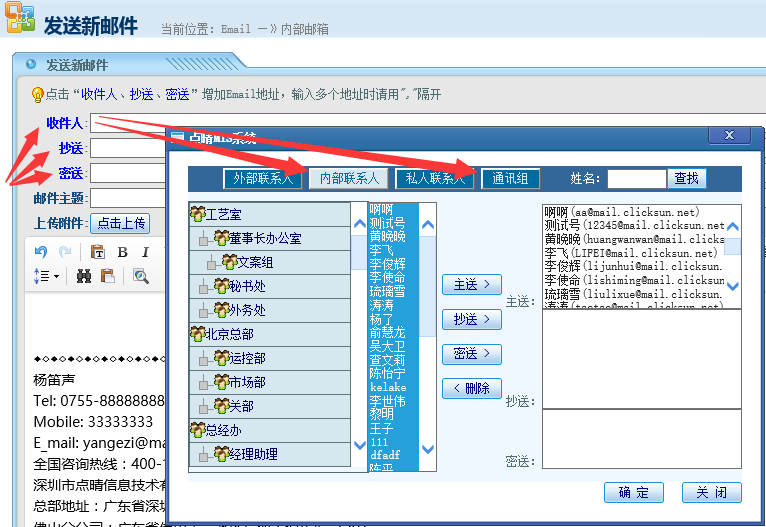Select contact 李世伟 in the list
This screenshot has width=766, height=527.
coord(388,400)
